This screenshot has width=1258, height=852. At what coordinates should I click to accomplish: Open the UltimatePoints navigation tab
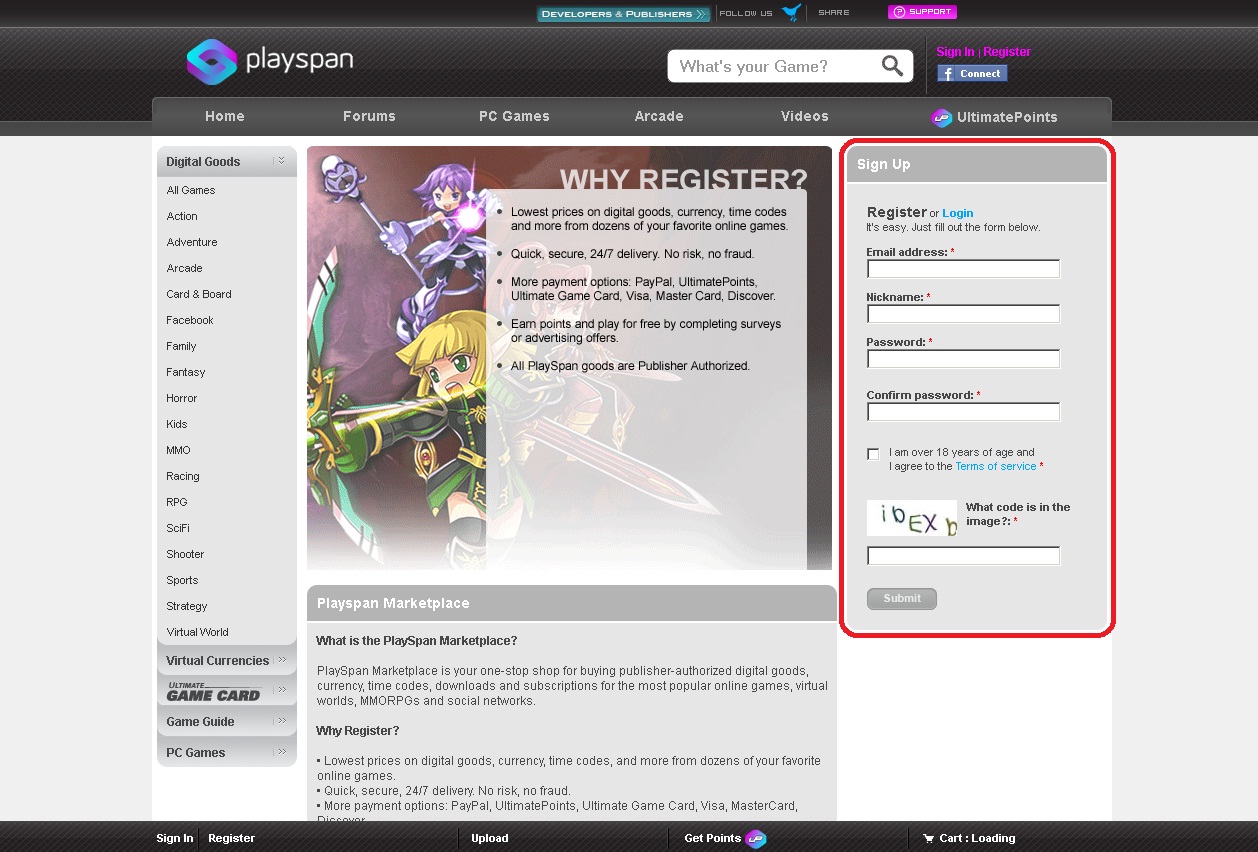tap(994, 117)
